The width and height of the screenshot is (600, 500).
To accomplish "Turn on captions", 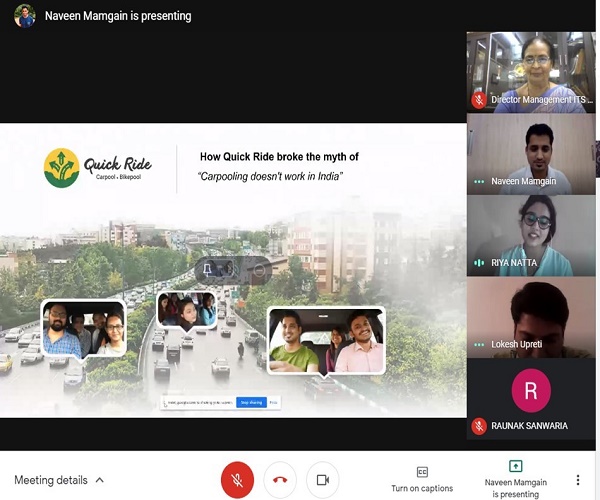I will tap(422, 480).
